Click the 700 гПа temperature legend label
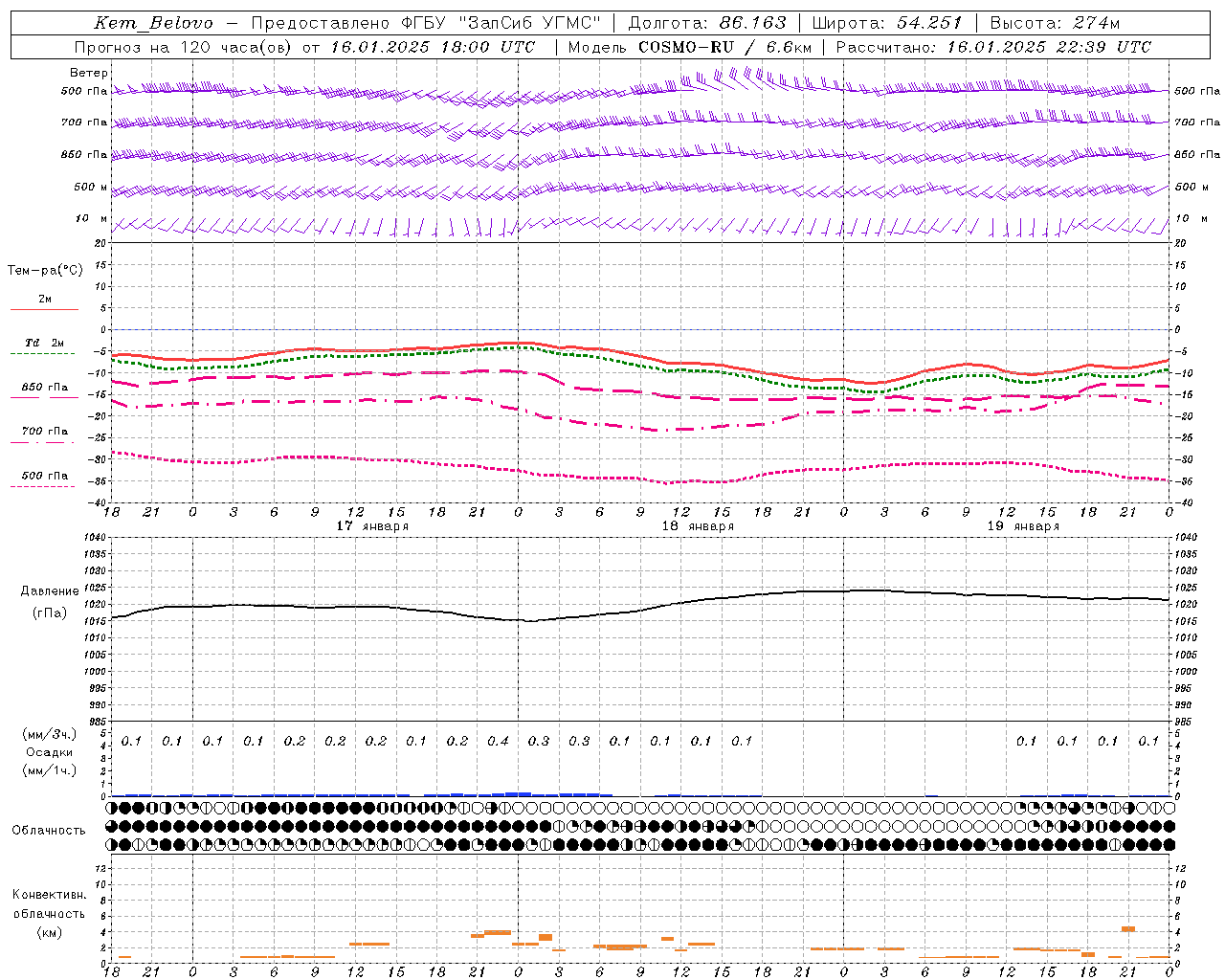The width and height of the screenshot is (1225, 980). click(x=44, y=432)
